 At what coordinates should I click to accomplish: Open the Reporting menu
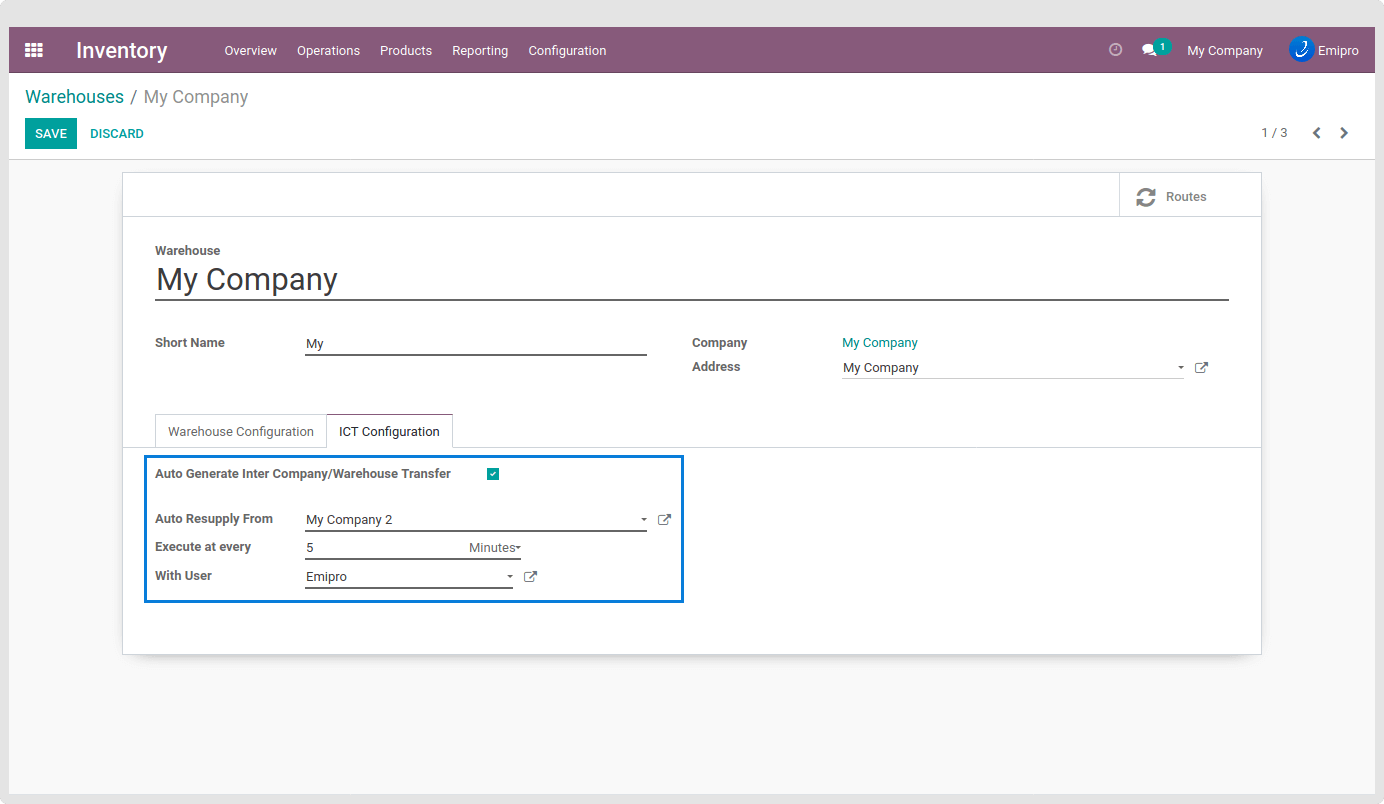480,51
